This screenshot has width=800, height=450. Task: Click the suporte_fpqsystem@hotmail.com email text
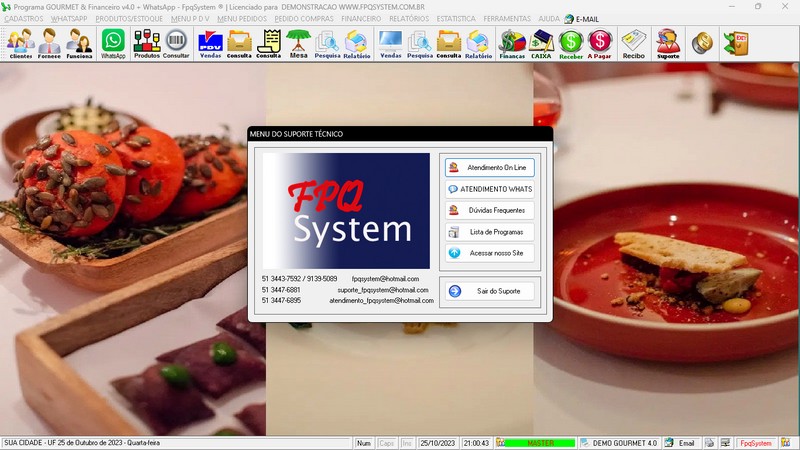pos(383,290)
